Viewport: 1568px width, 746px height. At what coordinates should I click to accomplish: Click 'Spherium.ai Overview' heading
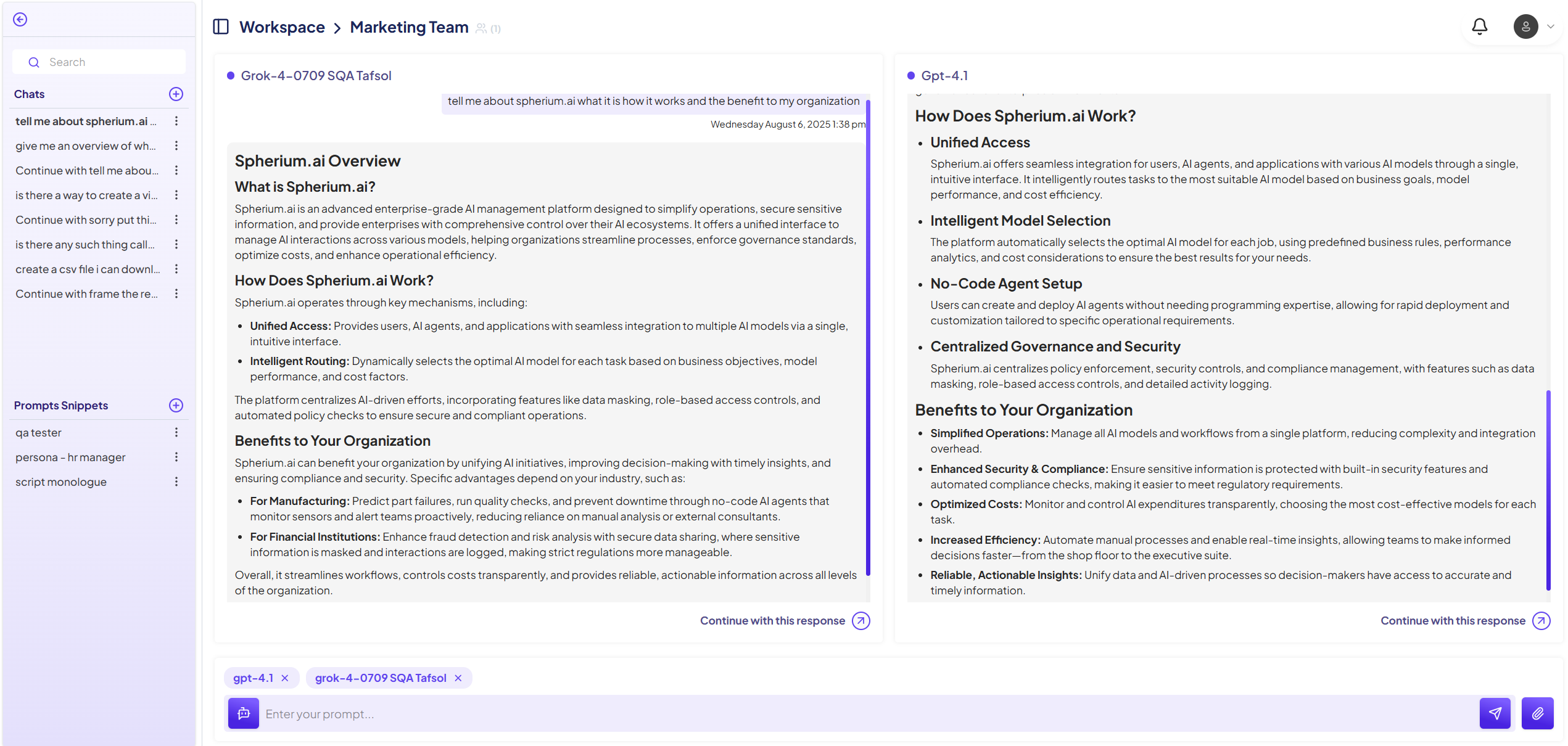tap(318, 161)
